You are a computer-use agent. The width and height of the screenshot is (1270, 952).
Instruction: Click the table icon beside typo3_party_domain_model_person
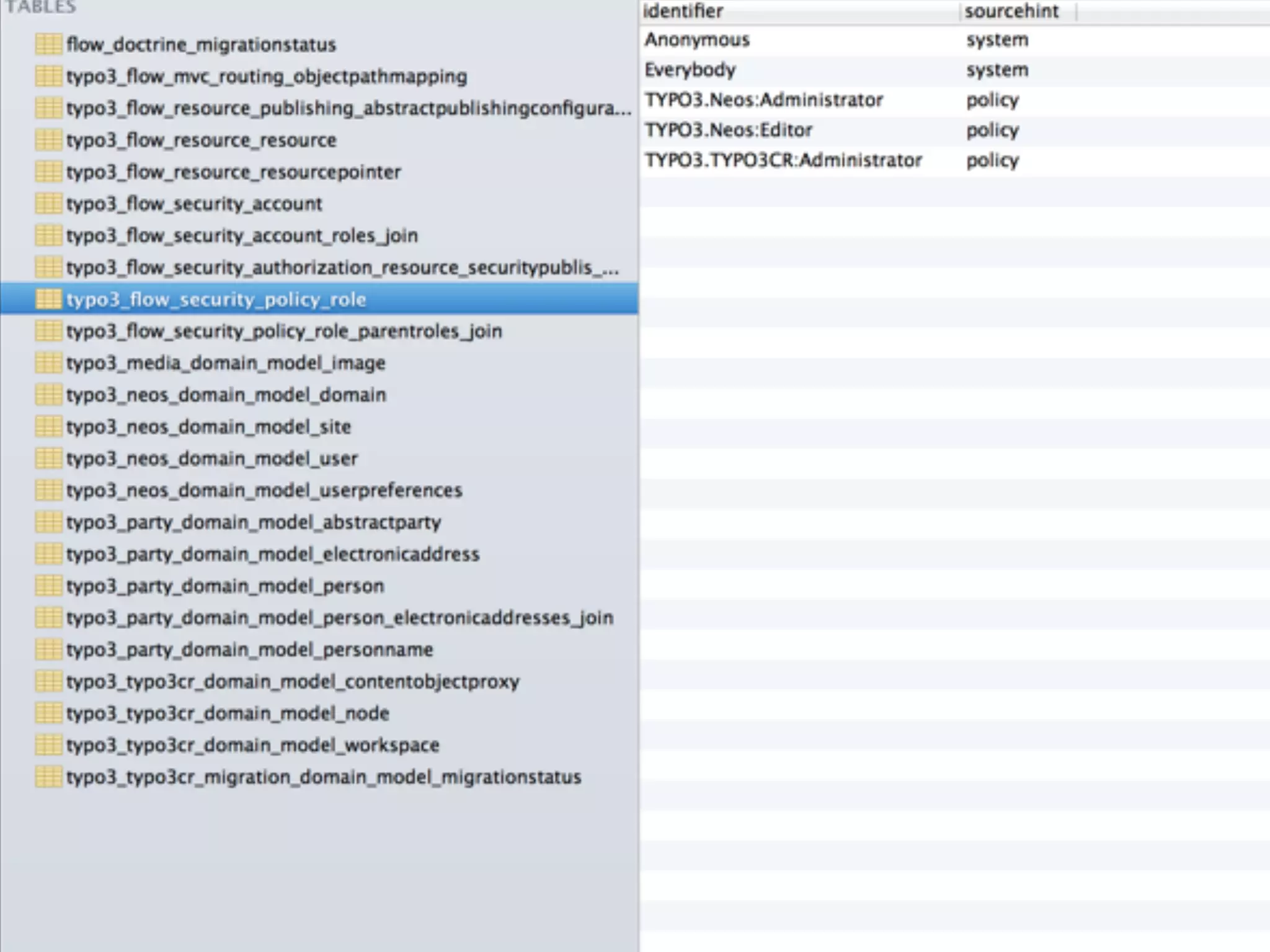[x=48, y=586]
